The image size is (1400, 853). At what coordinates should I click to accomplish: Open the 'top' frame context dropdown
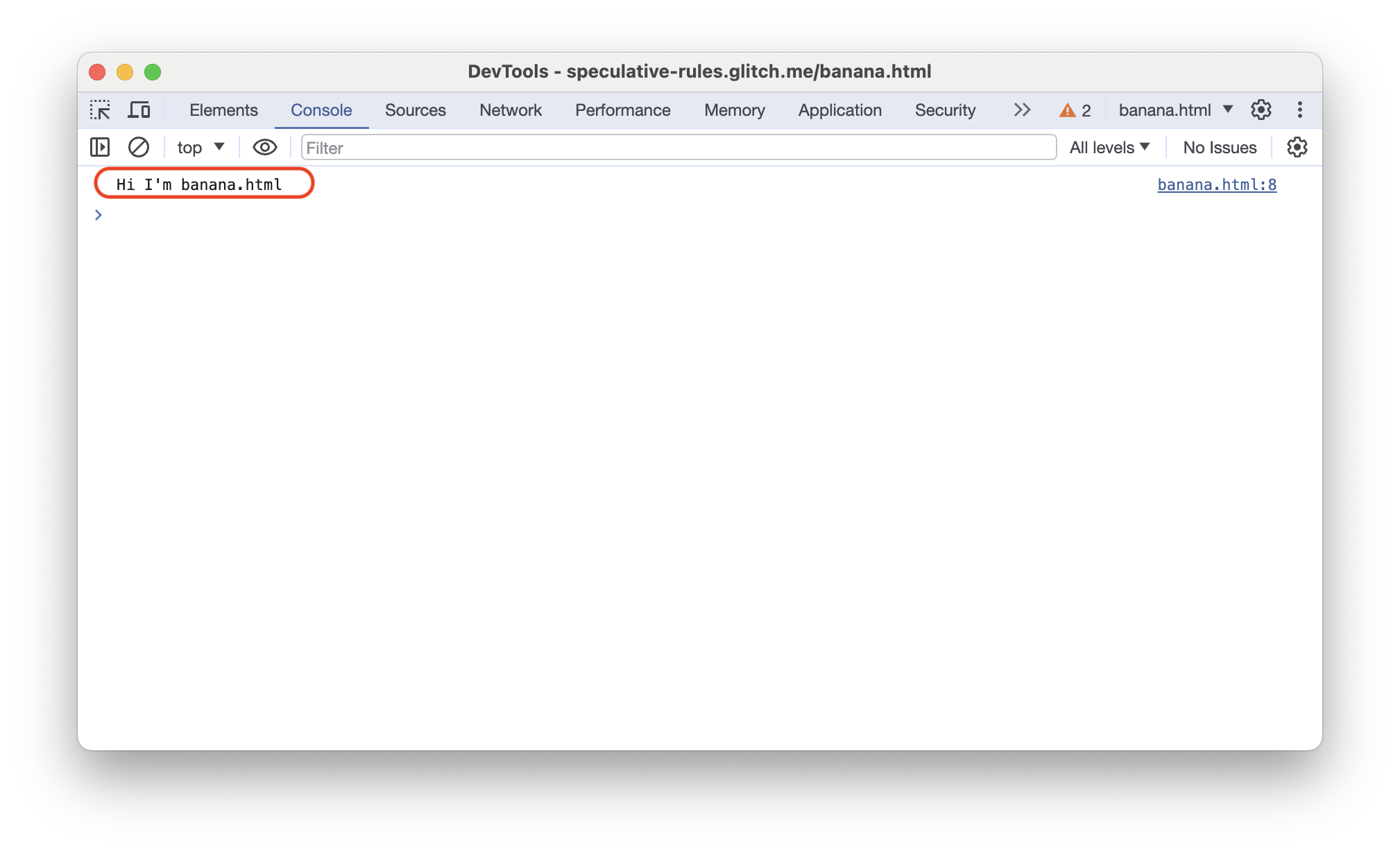point(197,148)
